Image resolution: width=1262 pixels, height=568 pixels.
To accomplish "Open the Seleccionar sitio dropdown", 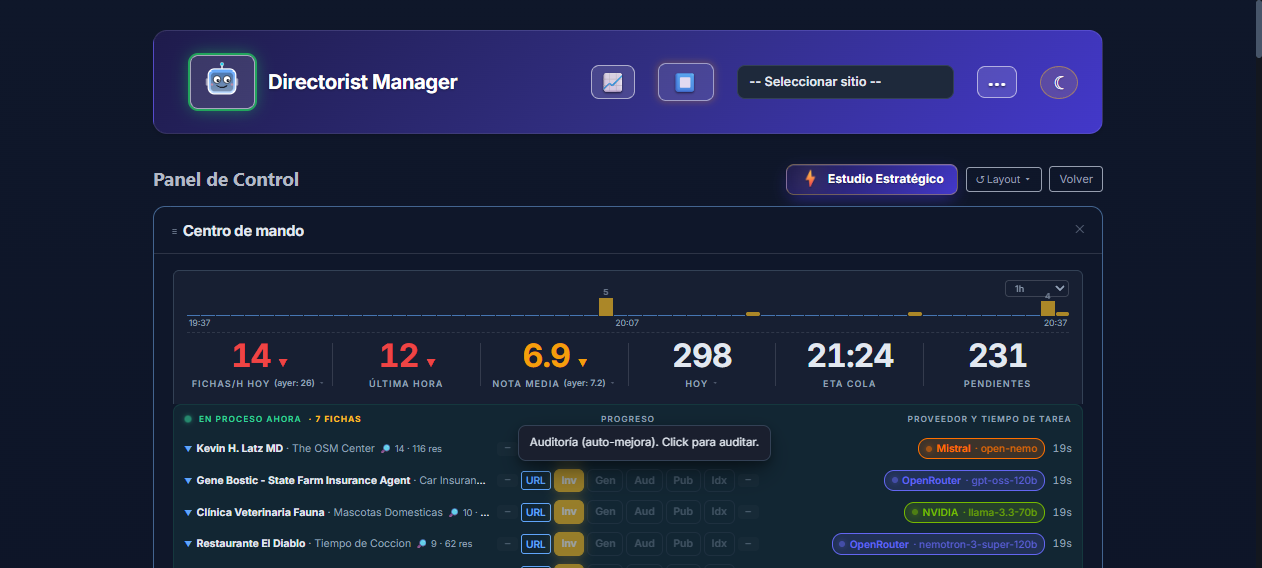I will coord(845,82).
